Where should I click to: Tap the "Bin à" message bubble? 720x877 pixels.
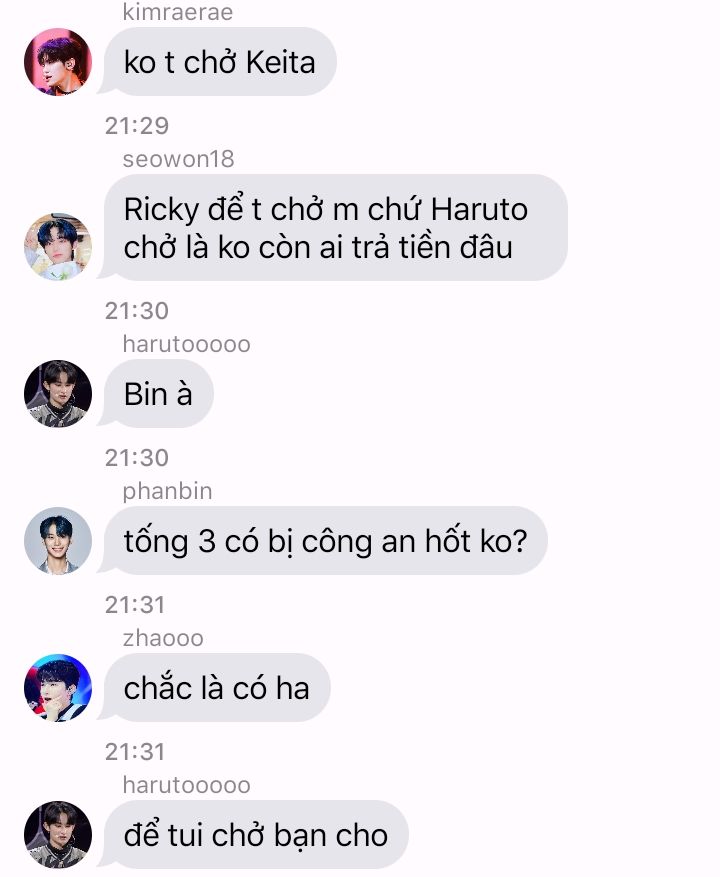pyautogui.click(x=158, y=393)
